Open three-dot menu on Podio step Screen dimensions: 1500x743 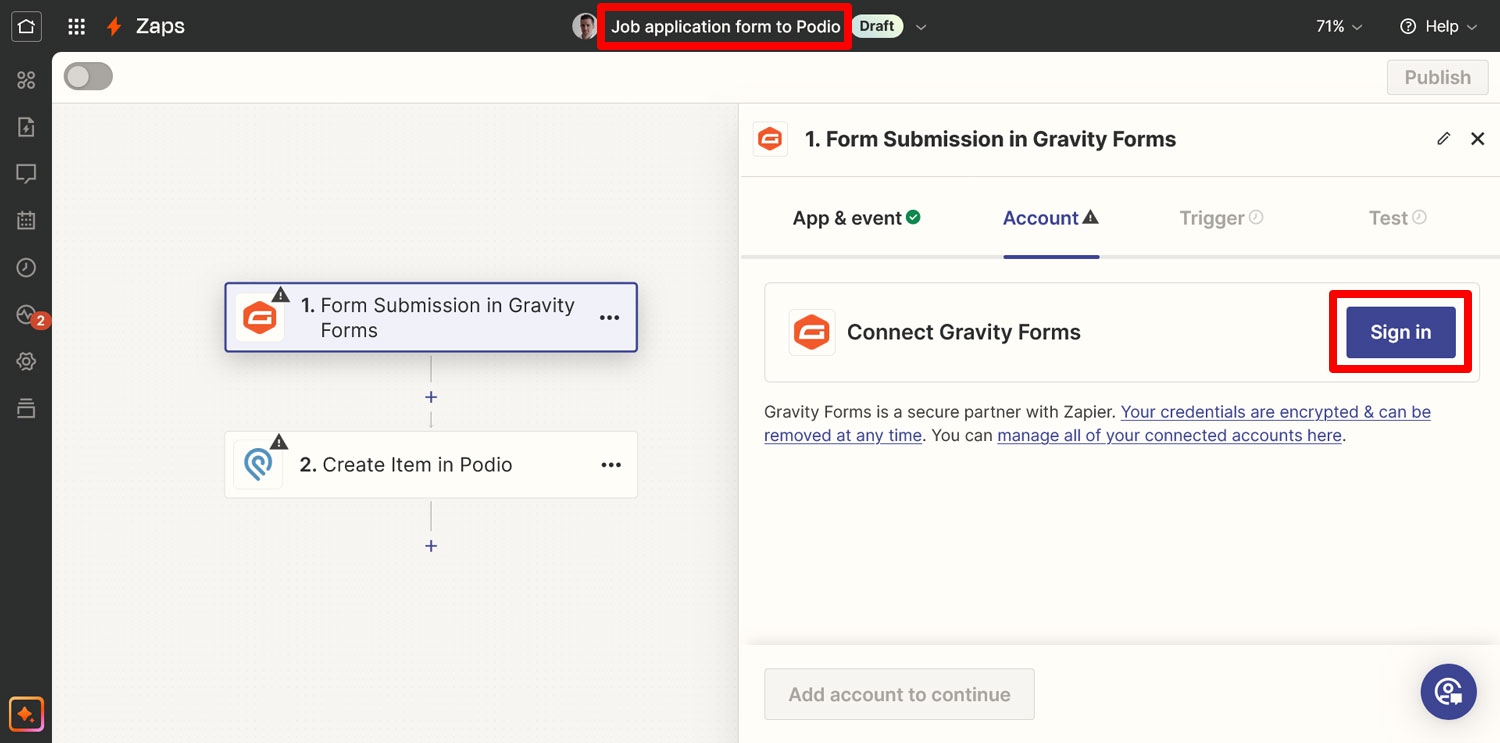click(x=611, y=465)
